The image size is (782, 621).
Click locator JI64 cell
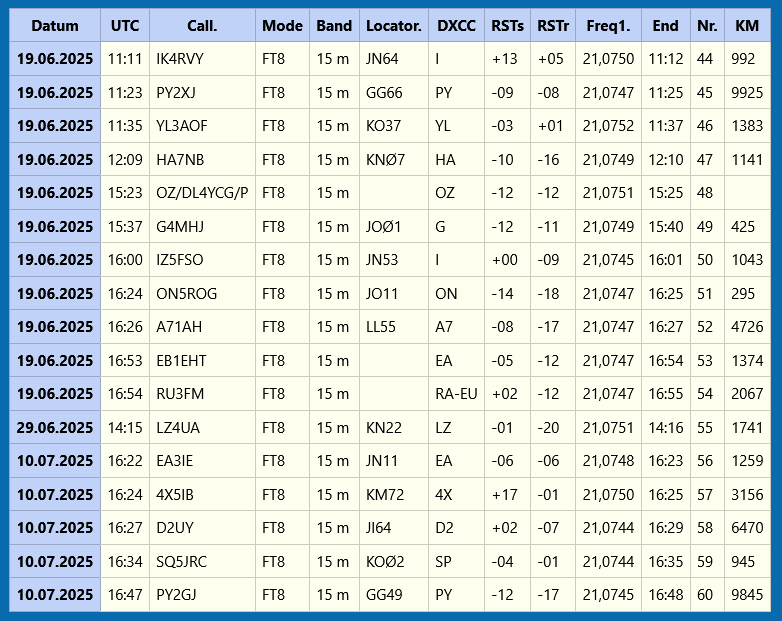coord(393,528)
